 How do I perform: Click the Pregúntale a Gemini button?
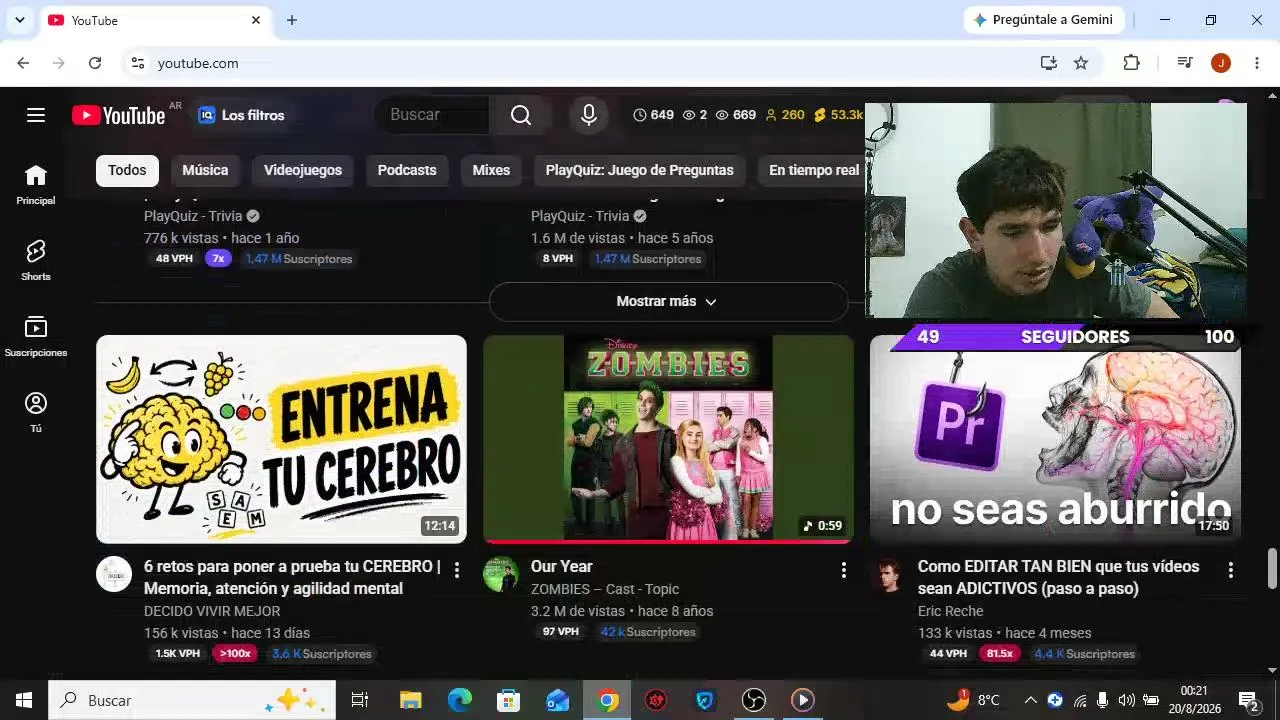1044,20
